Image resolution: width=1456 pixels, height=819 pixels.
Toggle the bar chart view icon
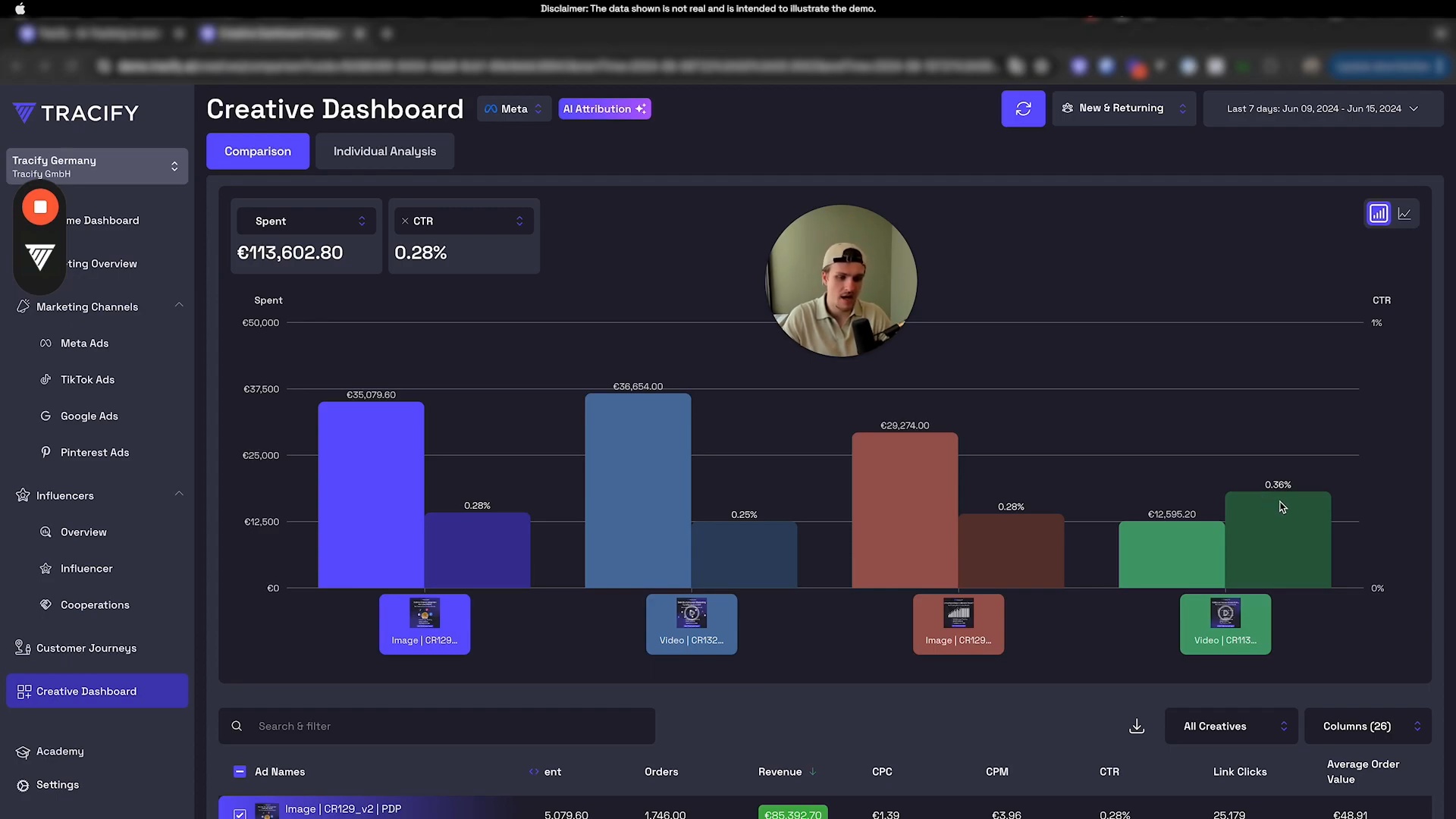pos(1379,213)
